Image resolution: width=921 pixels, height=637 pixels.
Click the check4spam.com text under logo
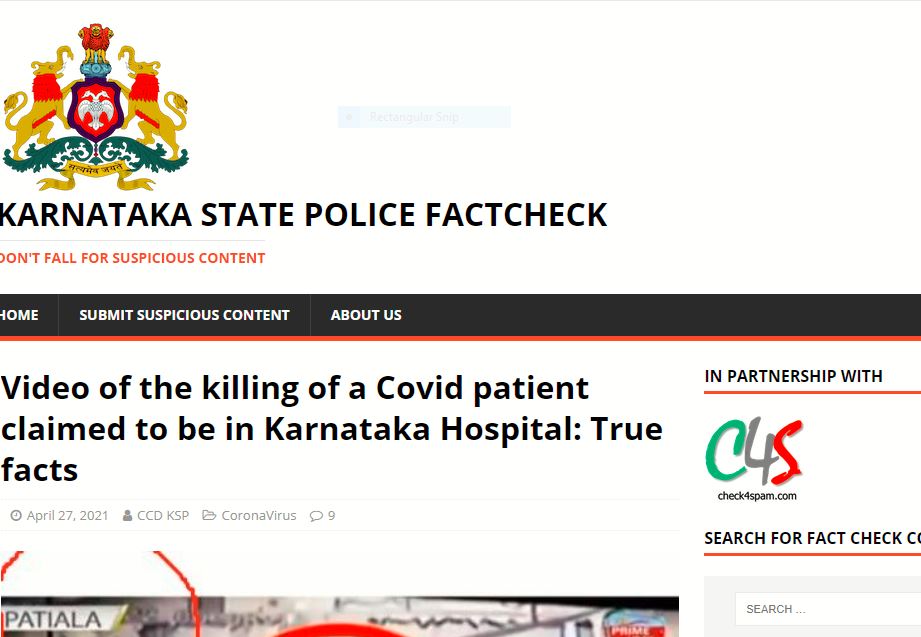pos(757,496)
